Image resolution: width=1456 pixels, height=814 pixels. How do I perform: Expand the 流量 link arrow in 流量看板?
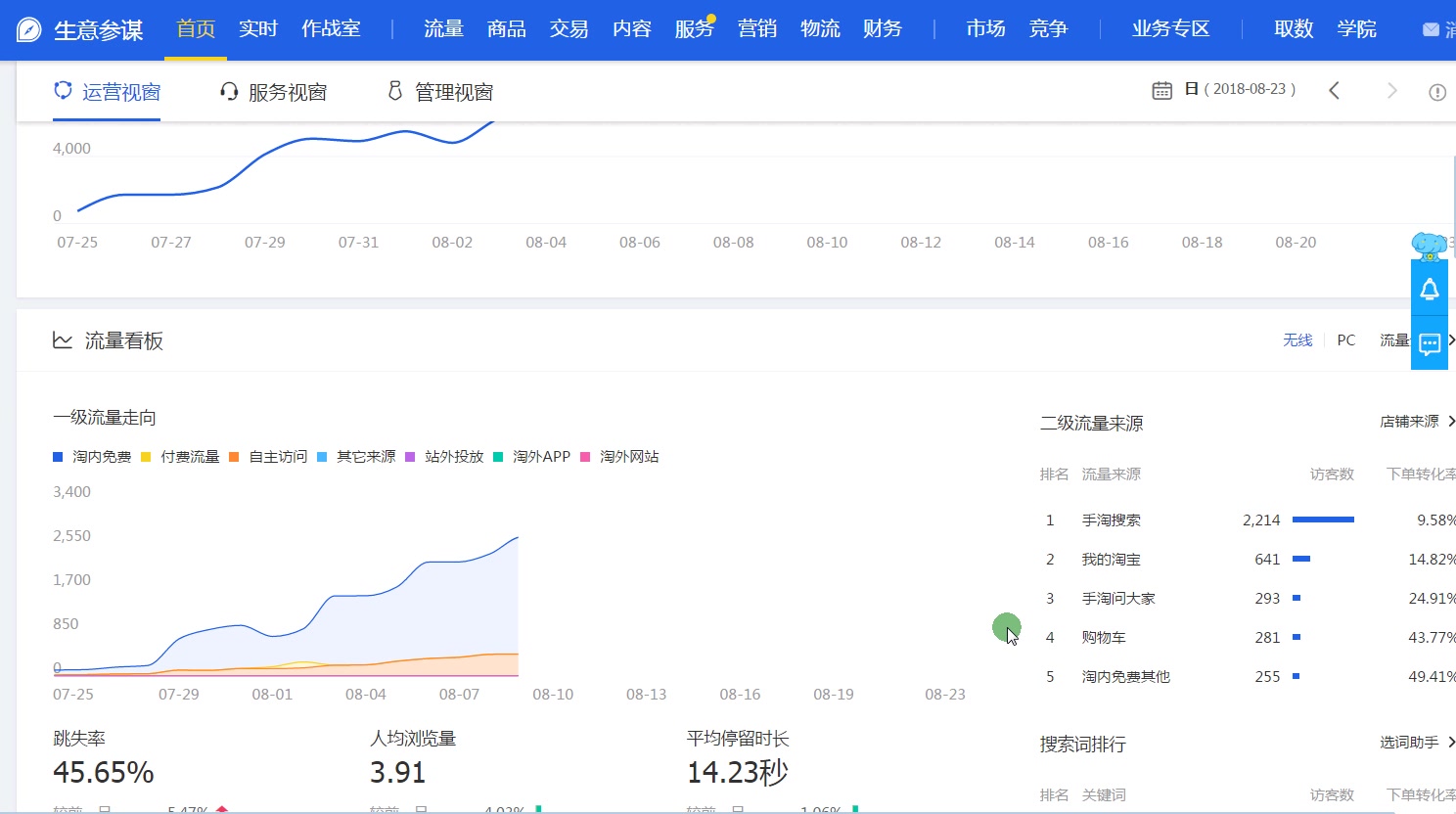click(x=1451, y=340)
